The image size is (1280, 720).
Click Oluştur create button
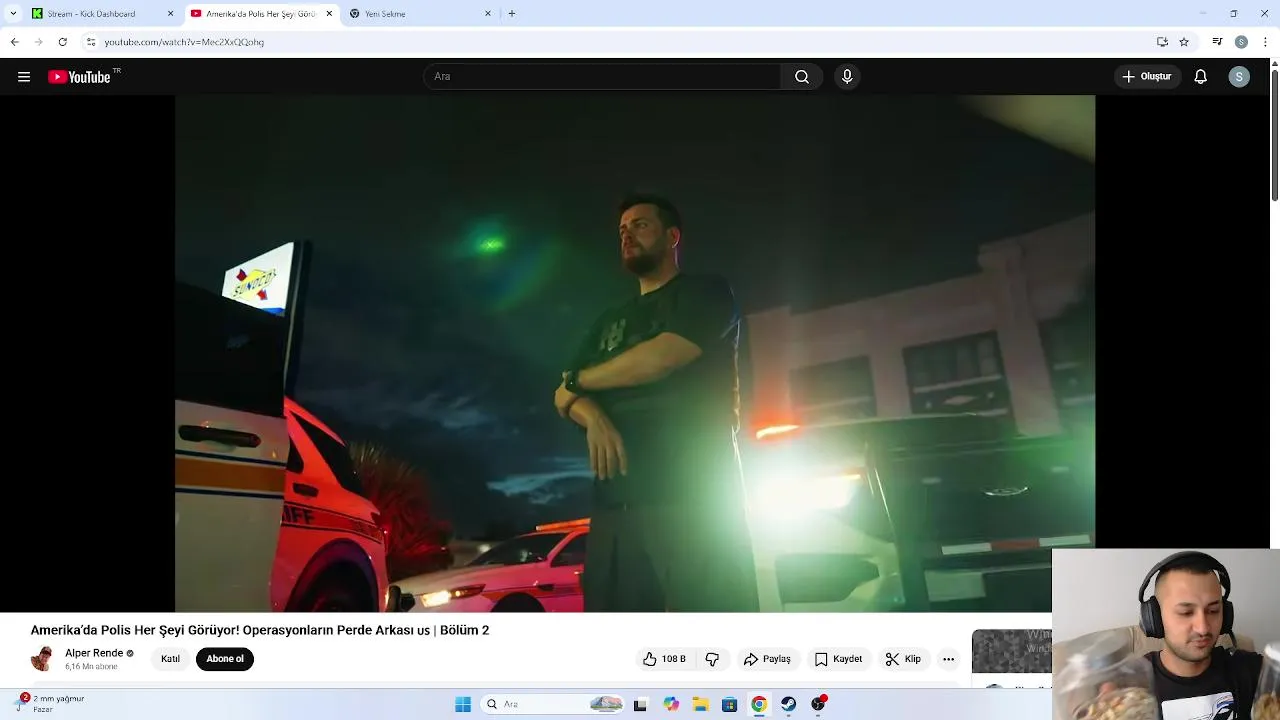(x=1147, y=77)
